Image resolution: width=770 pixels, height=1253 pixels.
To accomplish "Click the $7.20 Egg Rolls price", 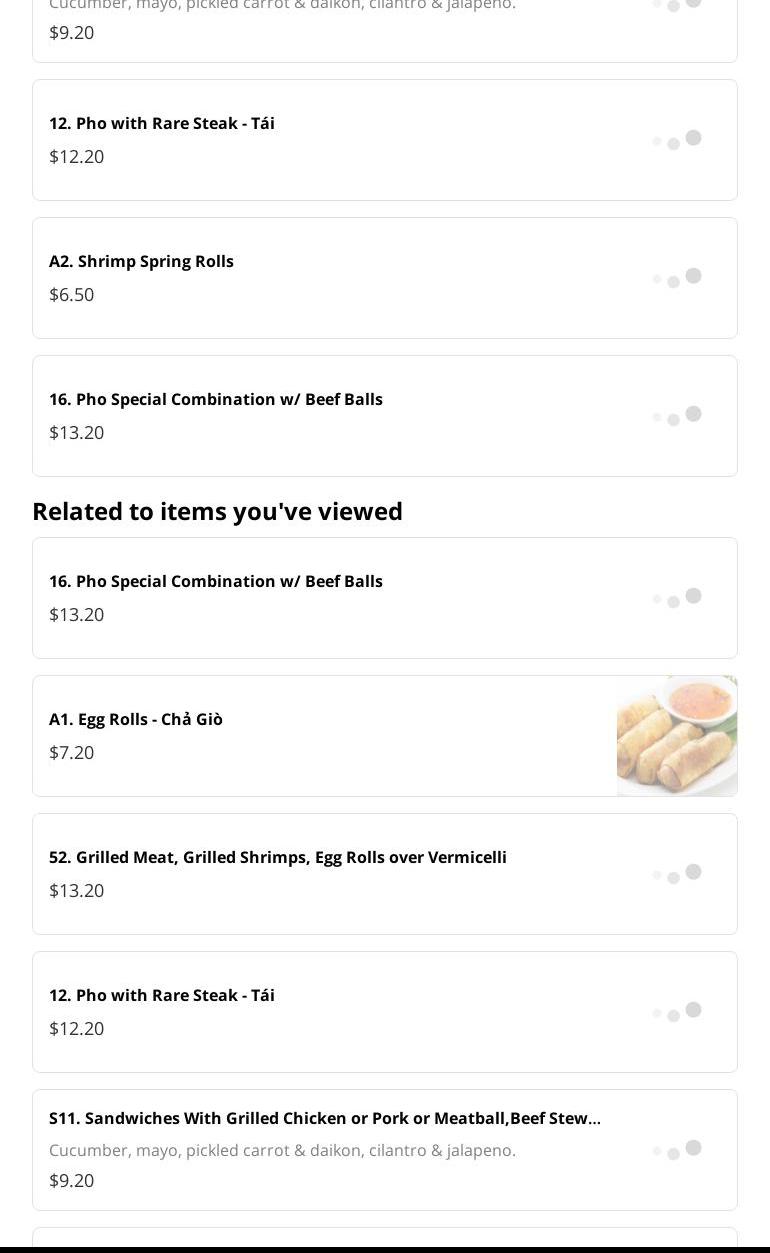I will [x=71, y=752].
